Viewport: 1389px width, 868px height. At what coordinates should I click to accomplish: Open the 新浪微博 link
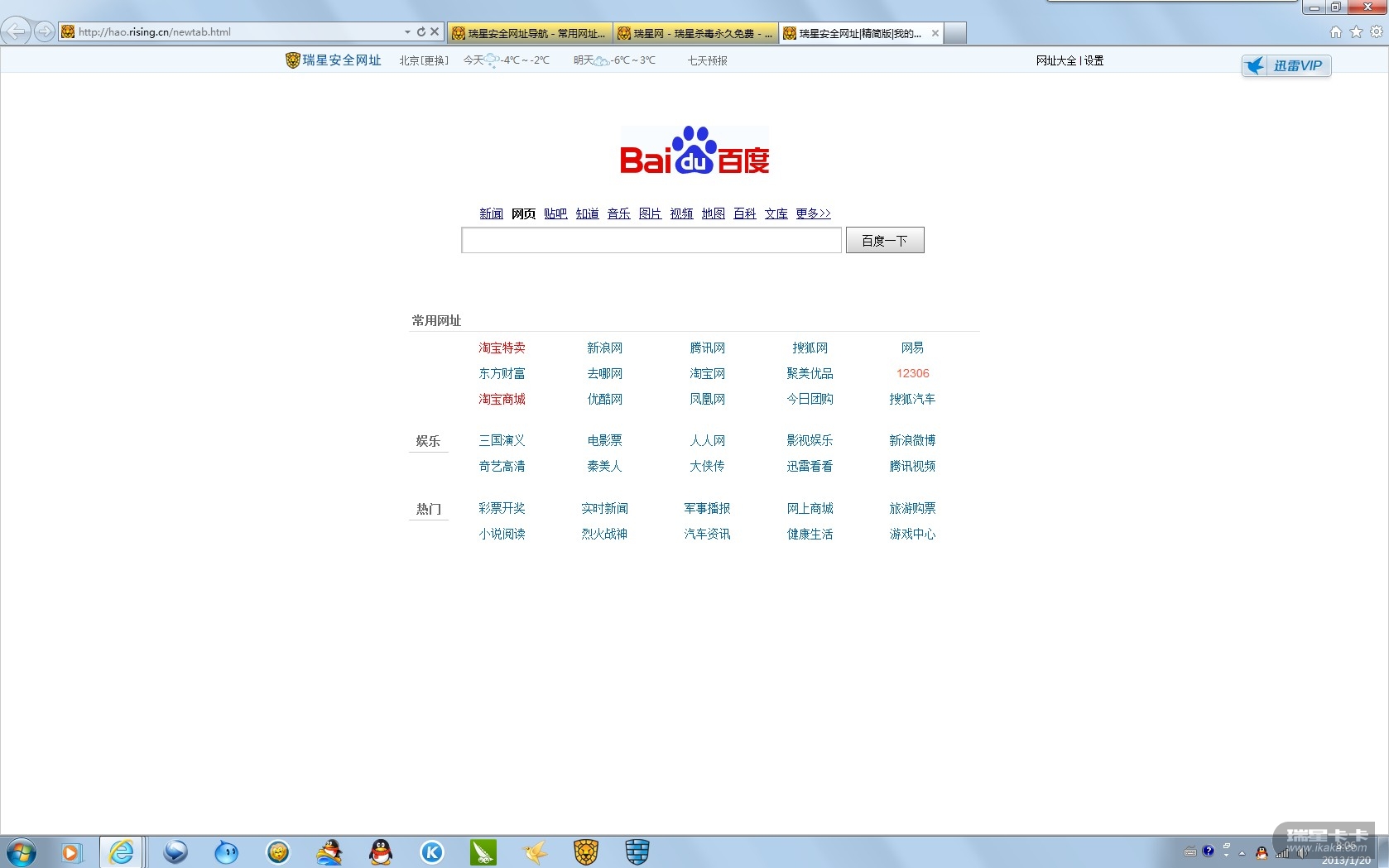tap(912, 440)
